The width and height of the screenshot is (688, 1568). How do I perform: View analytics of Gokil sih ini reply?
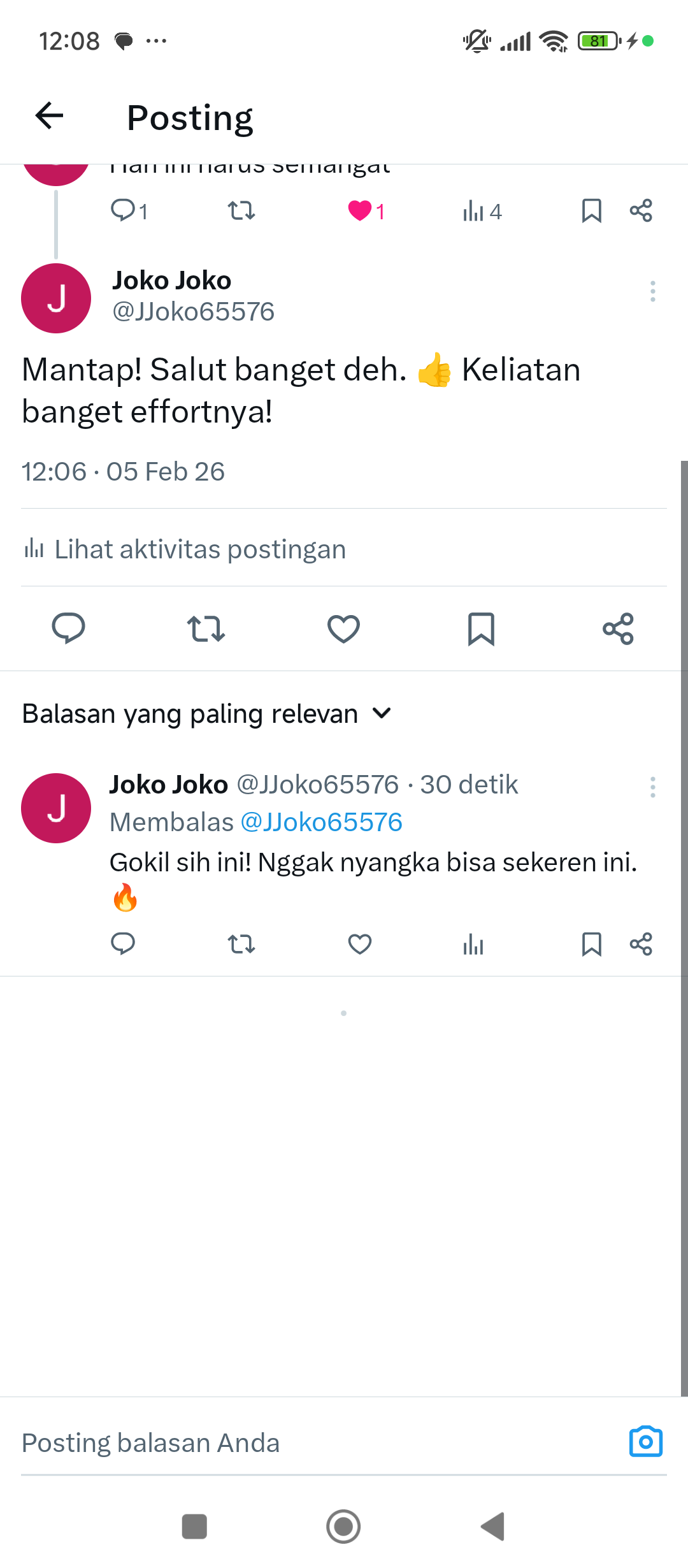click(473, 944)
